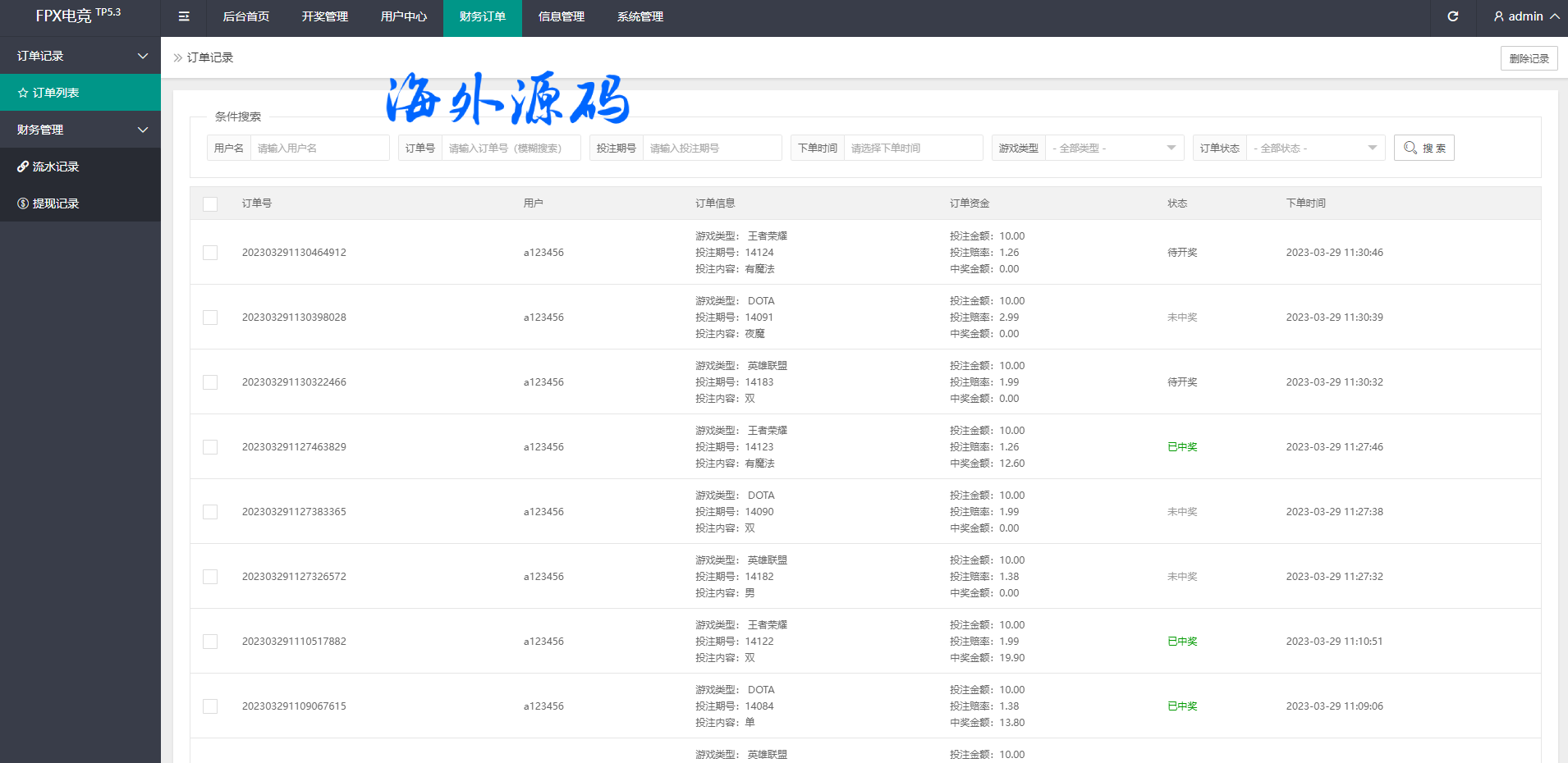Screen dimensions: 1568x763
Task: Switch to the 开奖管理 top menu
Action: [324, 16]
